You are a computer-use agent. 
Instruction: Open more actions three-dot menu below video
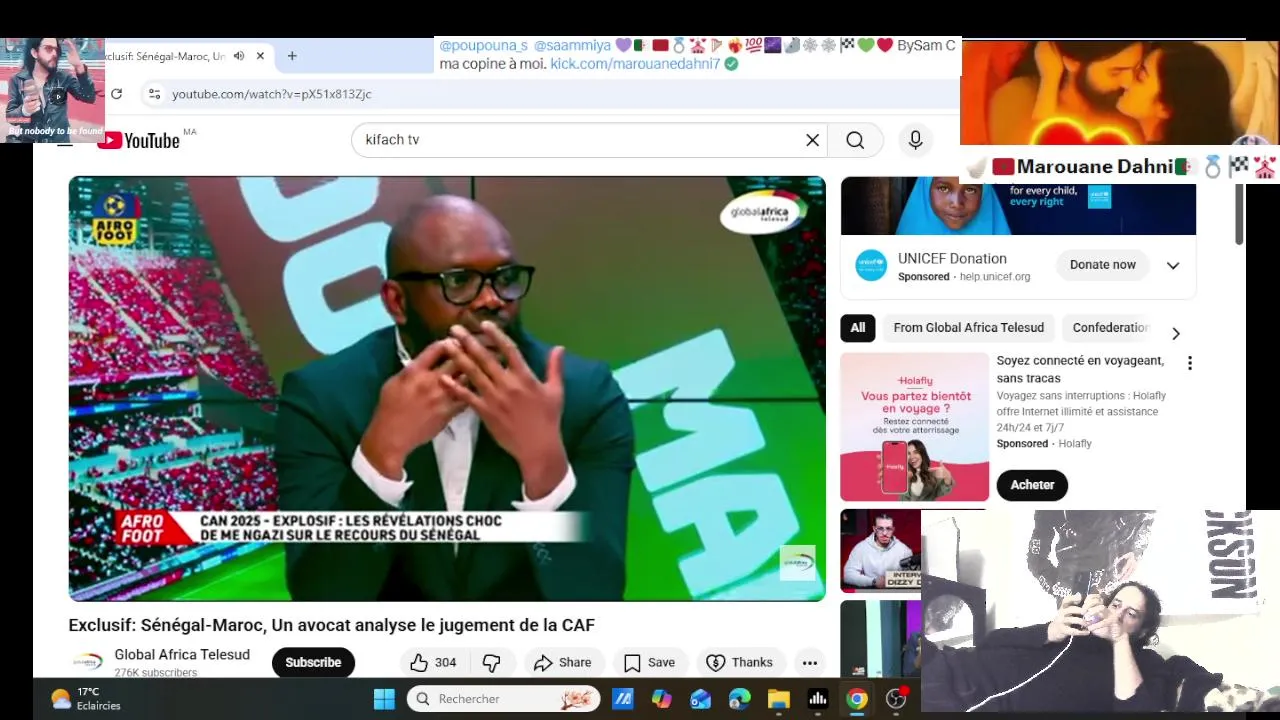(810, 662)
